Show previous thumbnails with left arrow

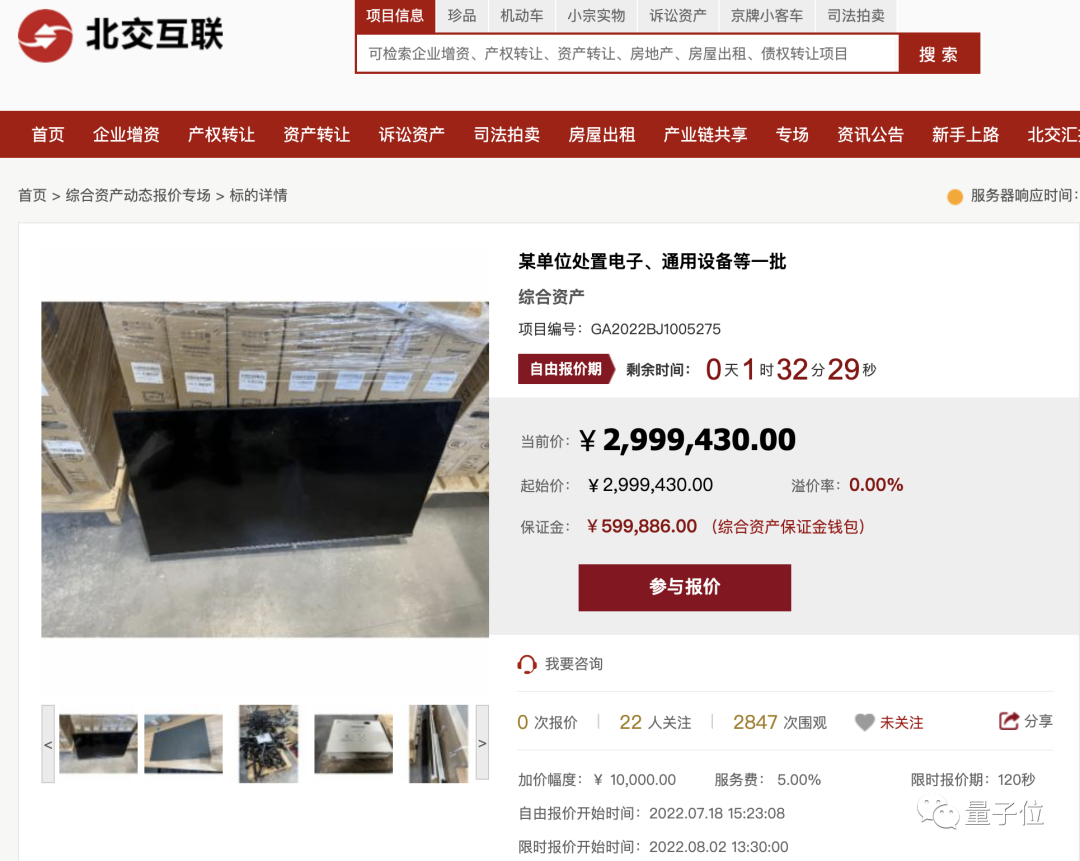(x=48, y=744)
